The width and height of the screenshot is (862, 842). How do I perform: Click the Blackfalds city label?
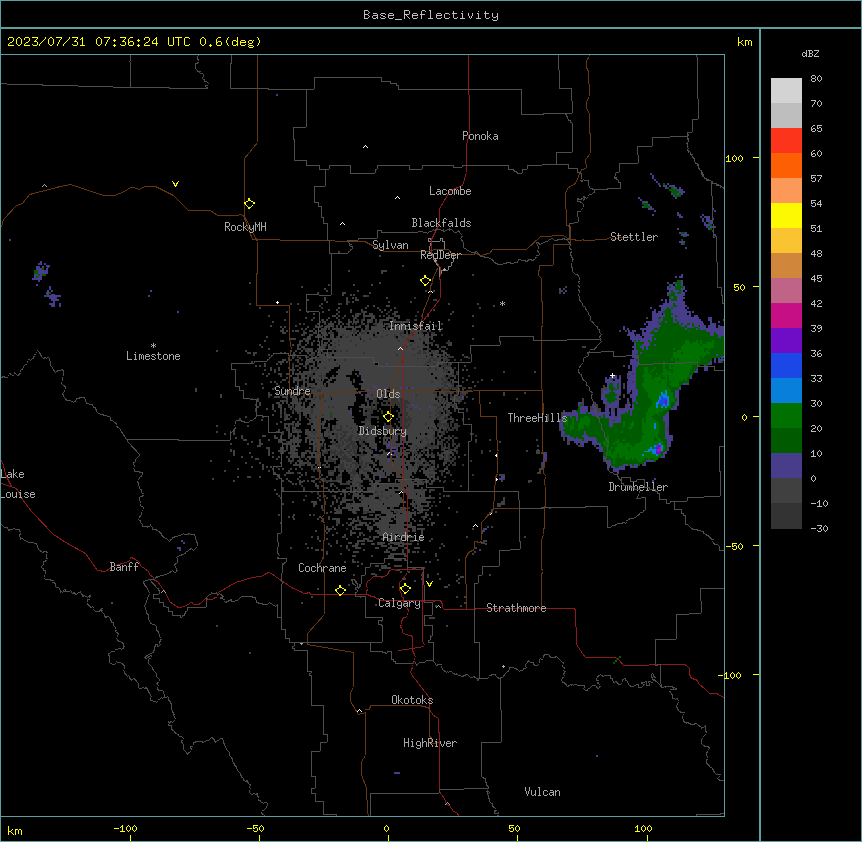point(441,223)
